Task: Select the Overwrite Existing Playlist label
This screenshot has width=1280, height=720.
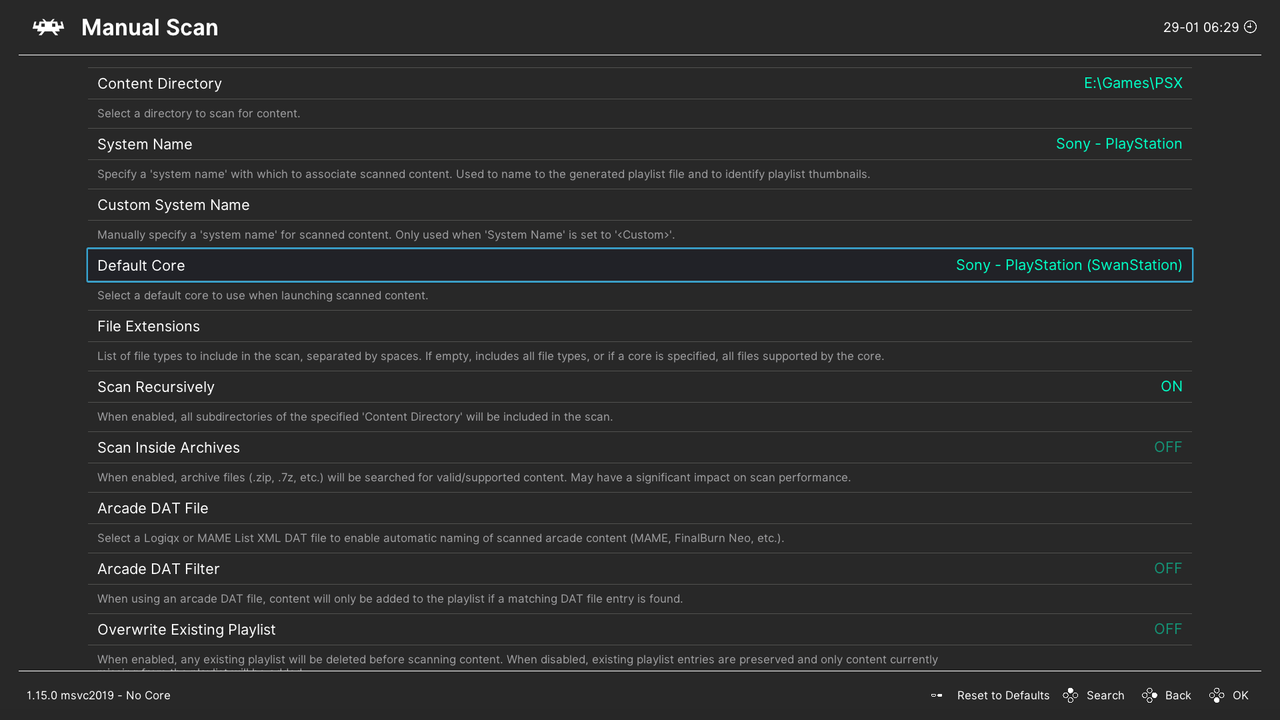Action: [187, 629]
